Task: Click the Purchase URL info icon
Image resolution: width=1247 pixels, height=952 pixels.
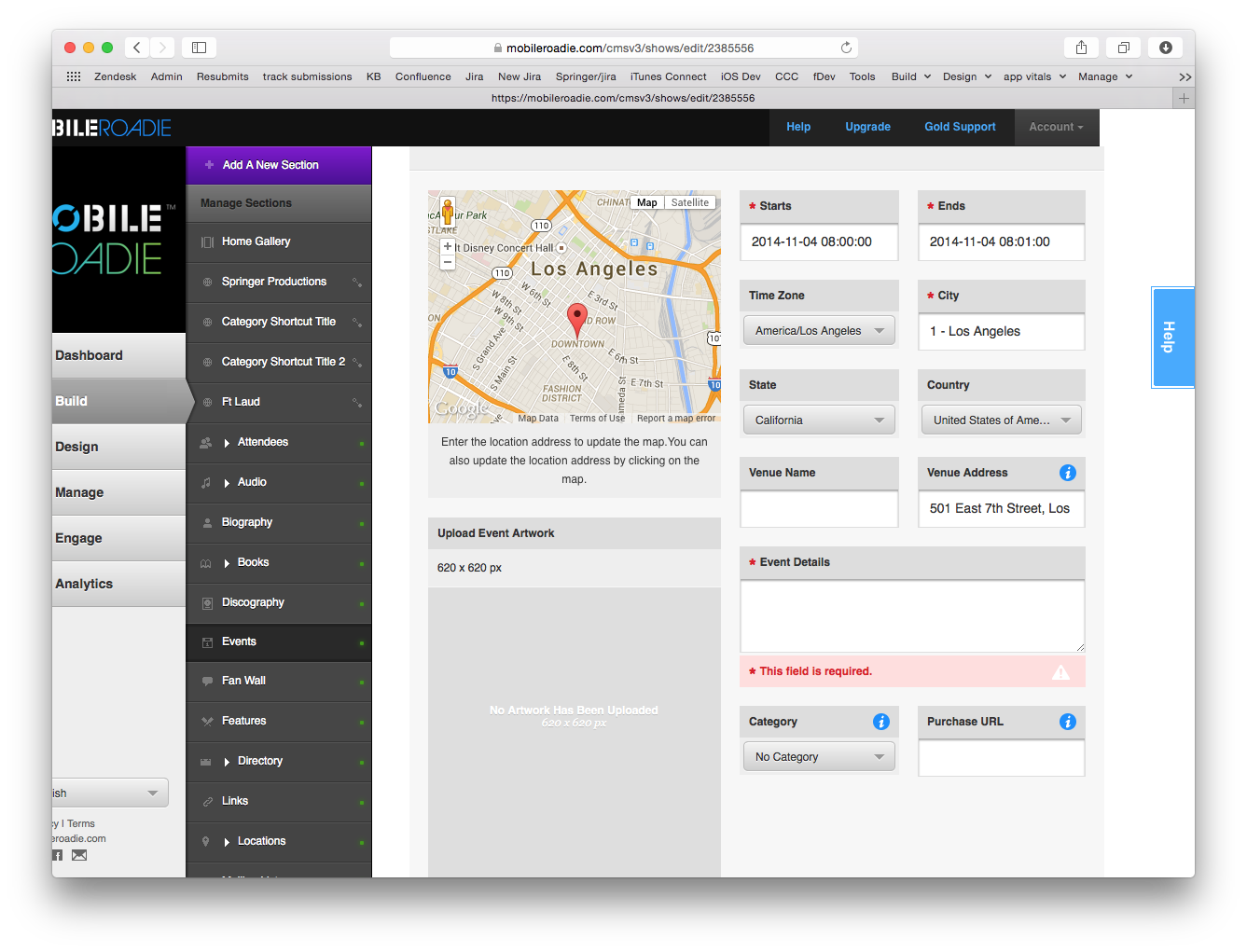Action: click(x=1068, y=722)
